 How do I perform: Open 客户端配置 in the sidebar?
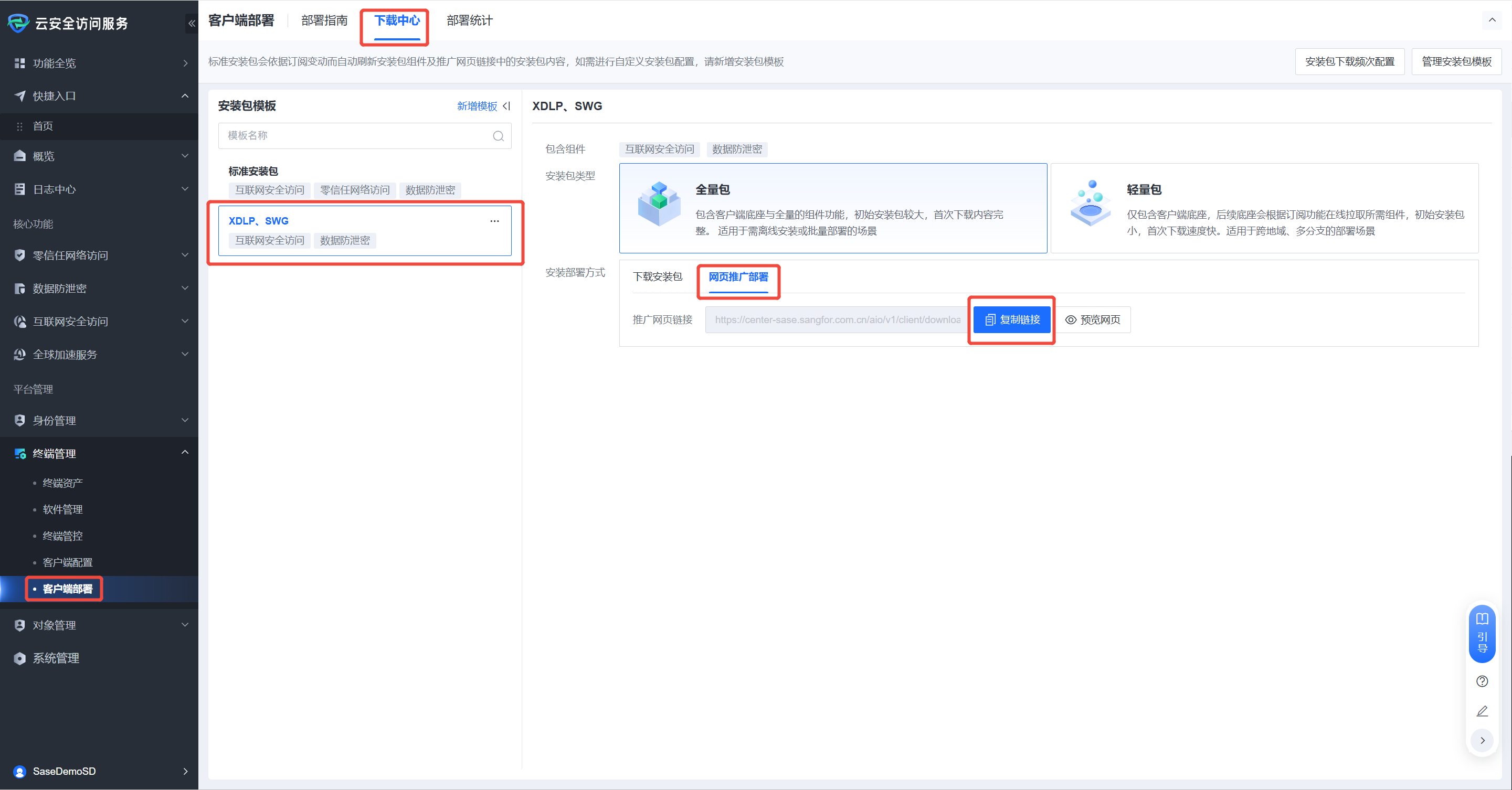click(x=68, y=562)
